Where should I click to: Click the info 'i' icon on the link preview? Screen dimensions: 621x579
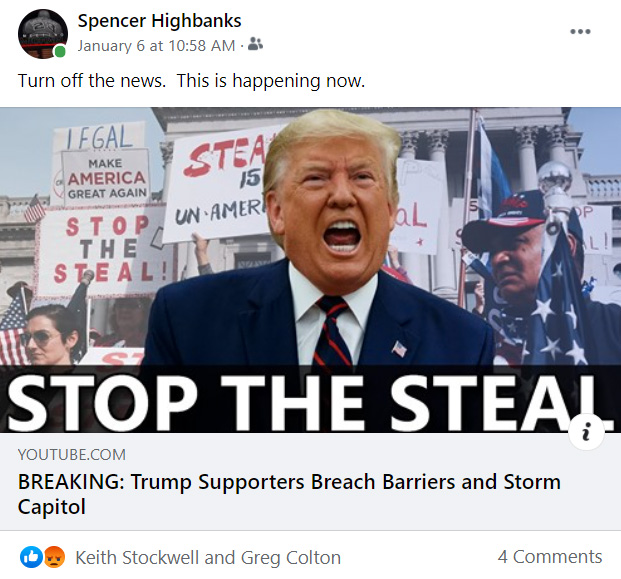(587, 432)
